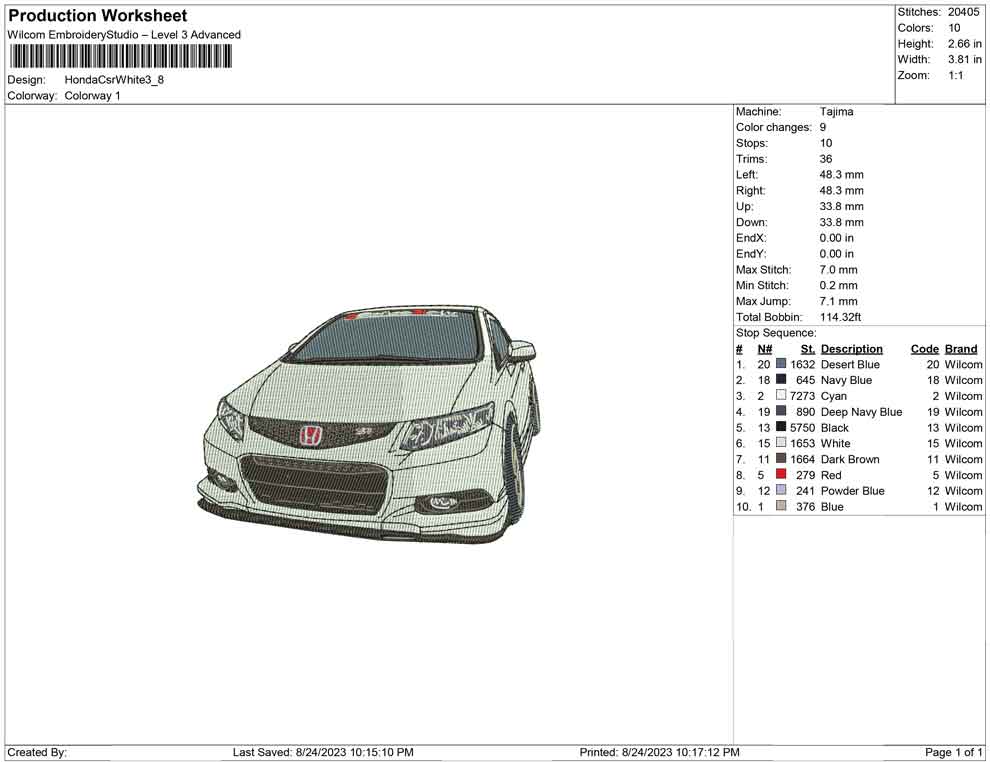The image size is (990, 762).
Task: Click the Trims value 36
Action: point(826,159)
